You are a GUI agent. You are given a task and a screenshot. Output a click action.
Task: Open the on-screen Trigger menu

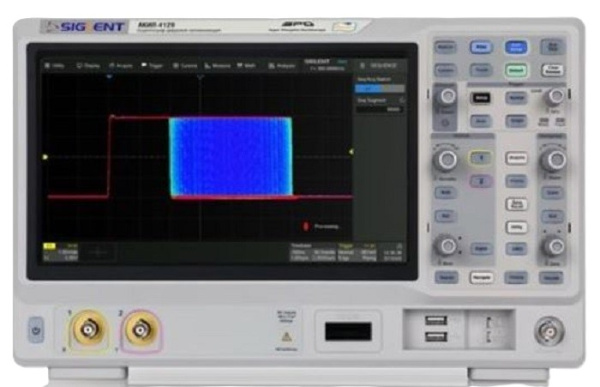point(152,66)
